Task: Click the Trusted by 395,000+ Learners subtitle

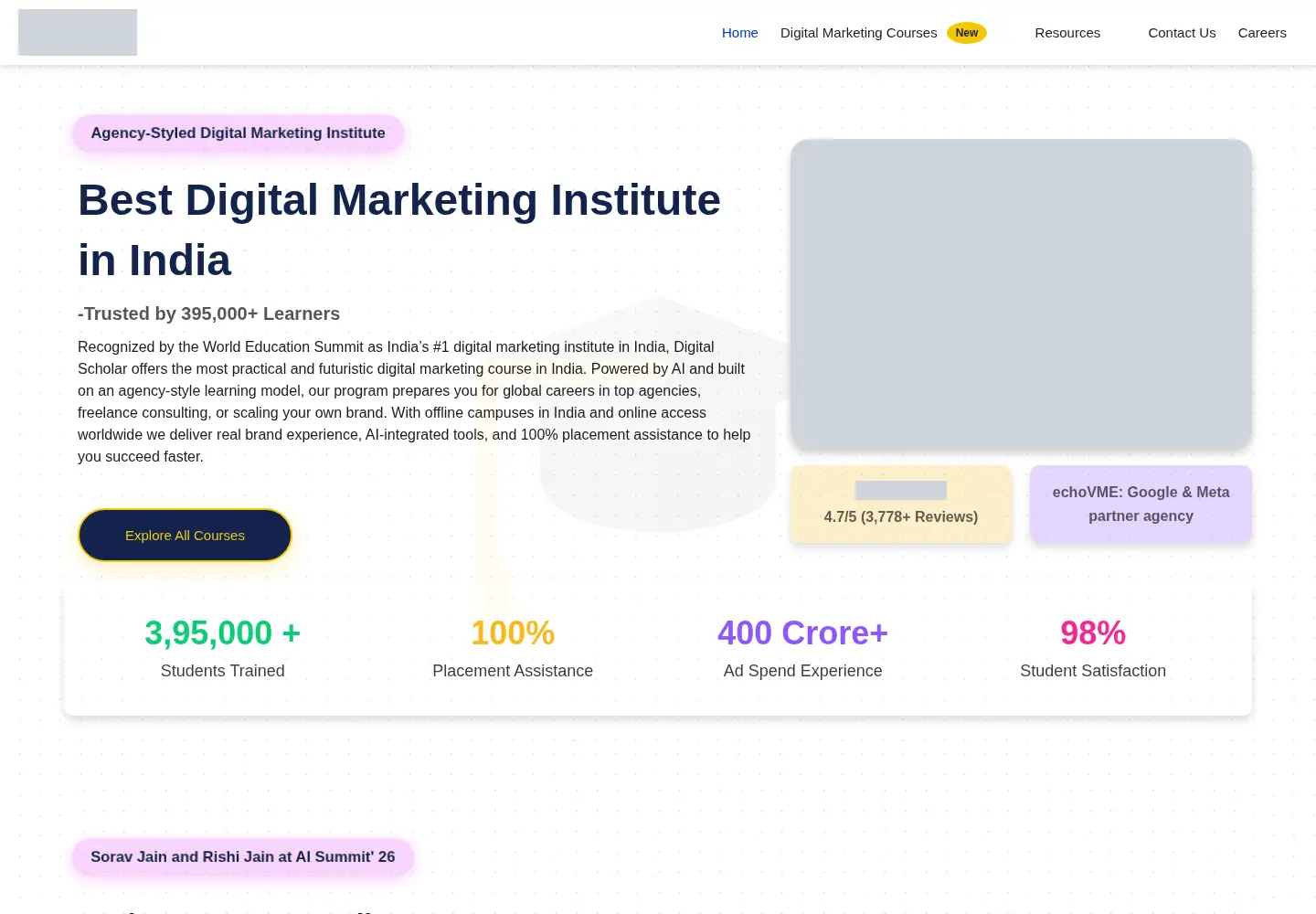Action: 208,314
